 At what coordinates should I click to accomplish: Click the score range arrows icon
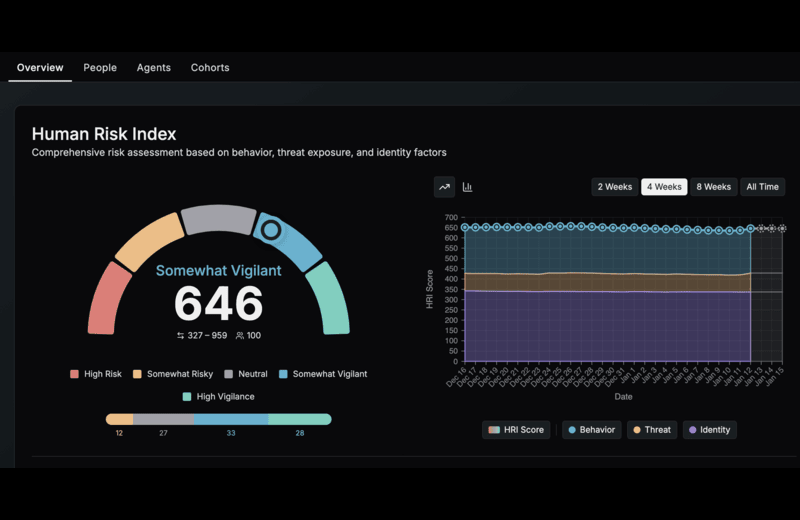point(181,336)
